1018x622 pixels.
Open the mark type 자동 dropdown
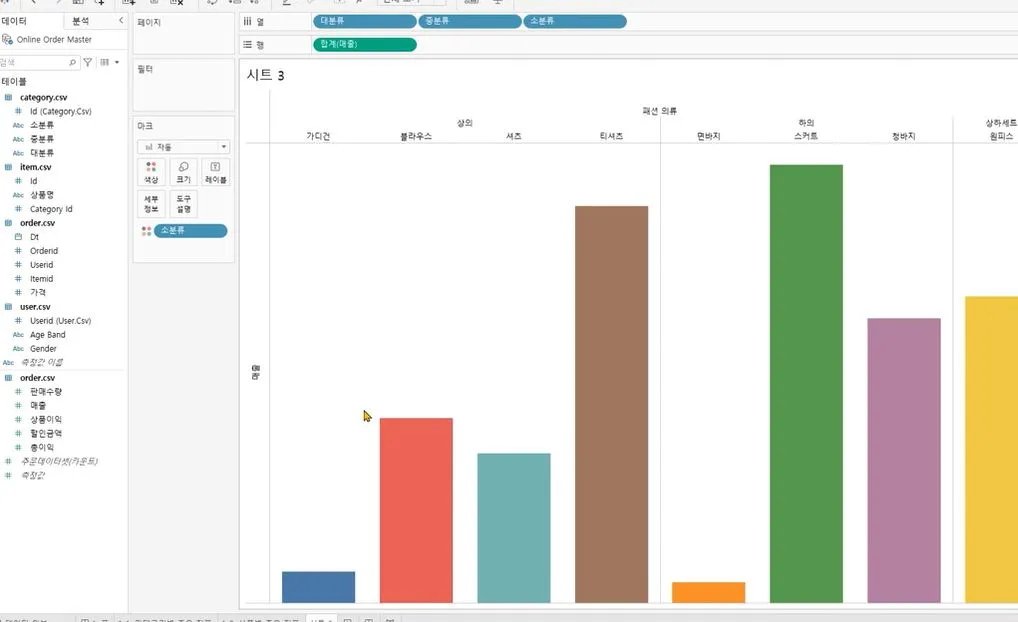tap(184, 147)
